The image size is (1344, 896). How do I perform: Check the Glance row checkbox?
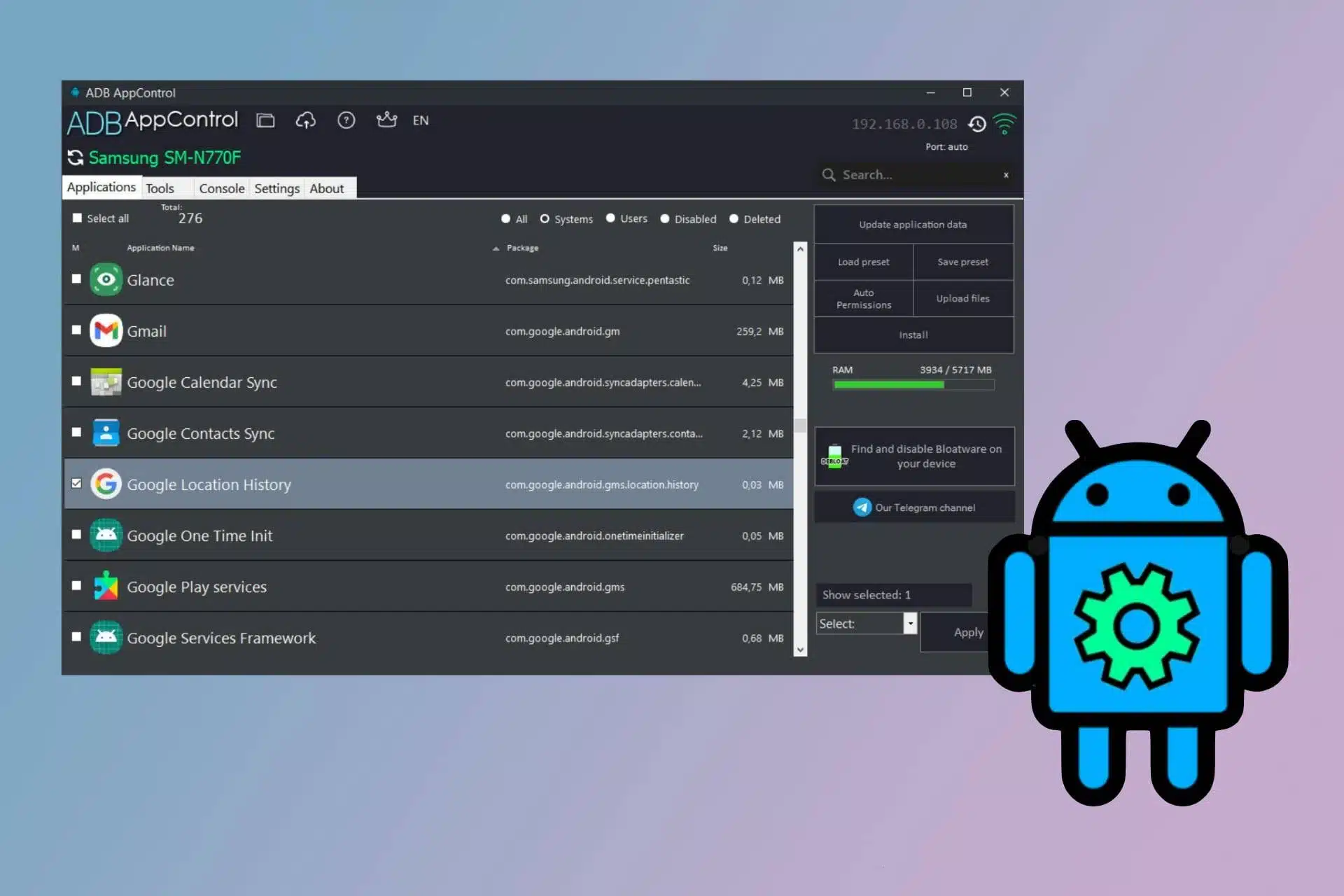pyautogui.click(x=76, y=279)
